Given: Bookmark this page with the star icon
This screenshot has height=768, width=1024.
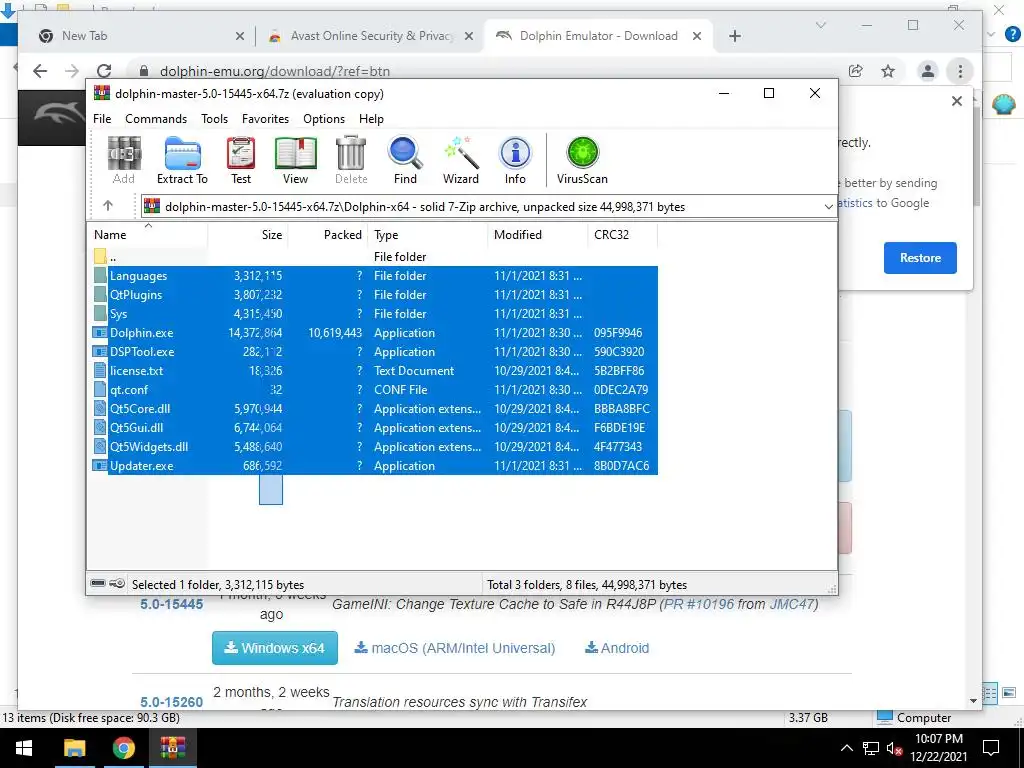Looking at the screenshot, I should 888,71.
